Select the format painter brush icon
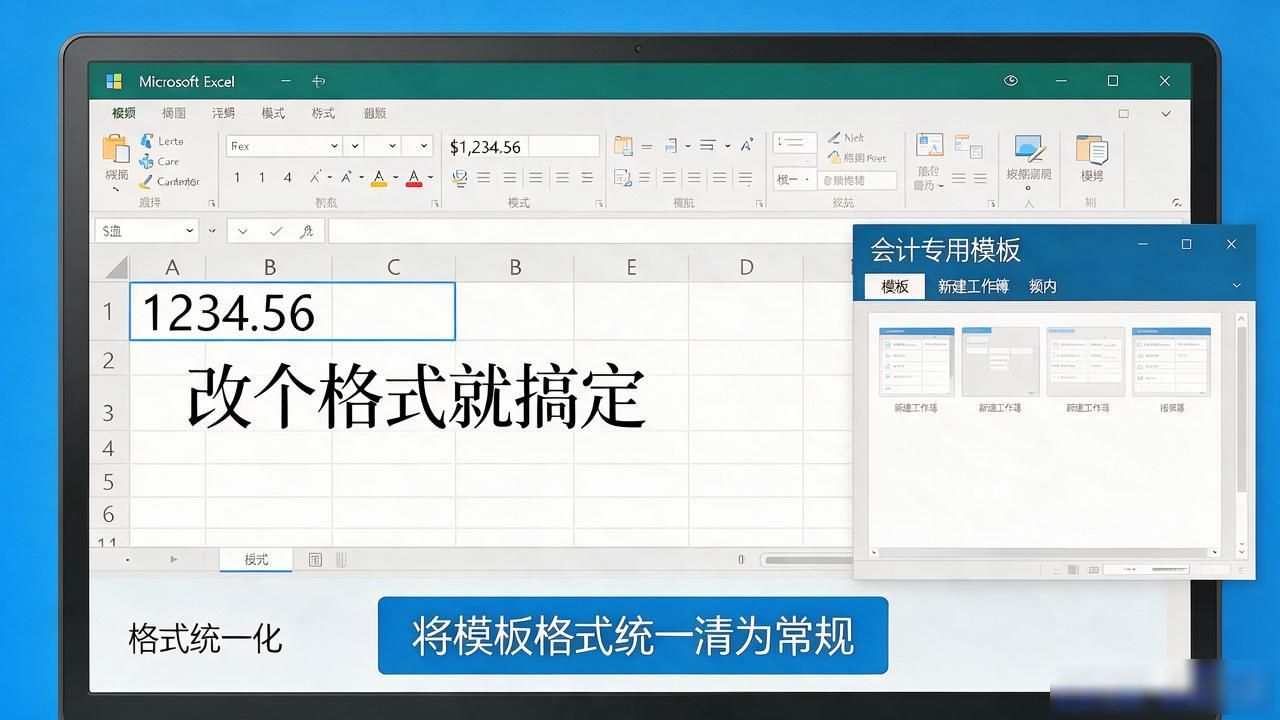 (147, 182)
